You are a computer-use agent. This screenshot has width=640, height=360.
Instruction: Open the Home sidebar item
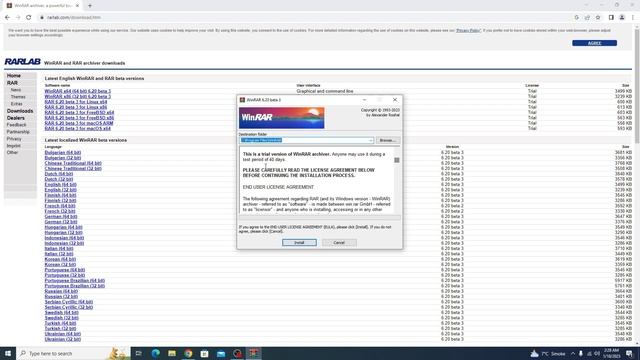coord(13,76)
